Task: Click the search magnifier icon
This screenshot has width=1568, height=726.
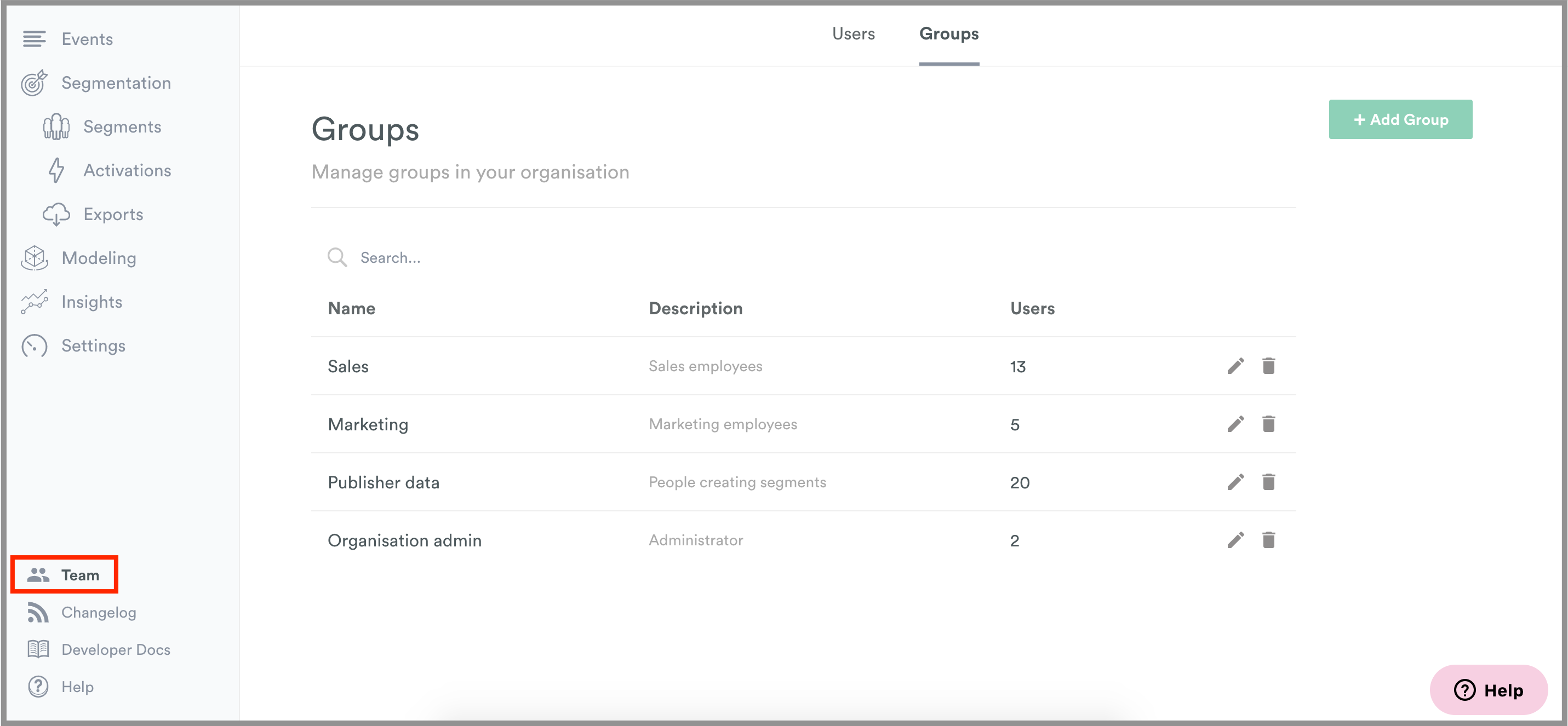Action: pos(336,257)
